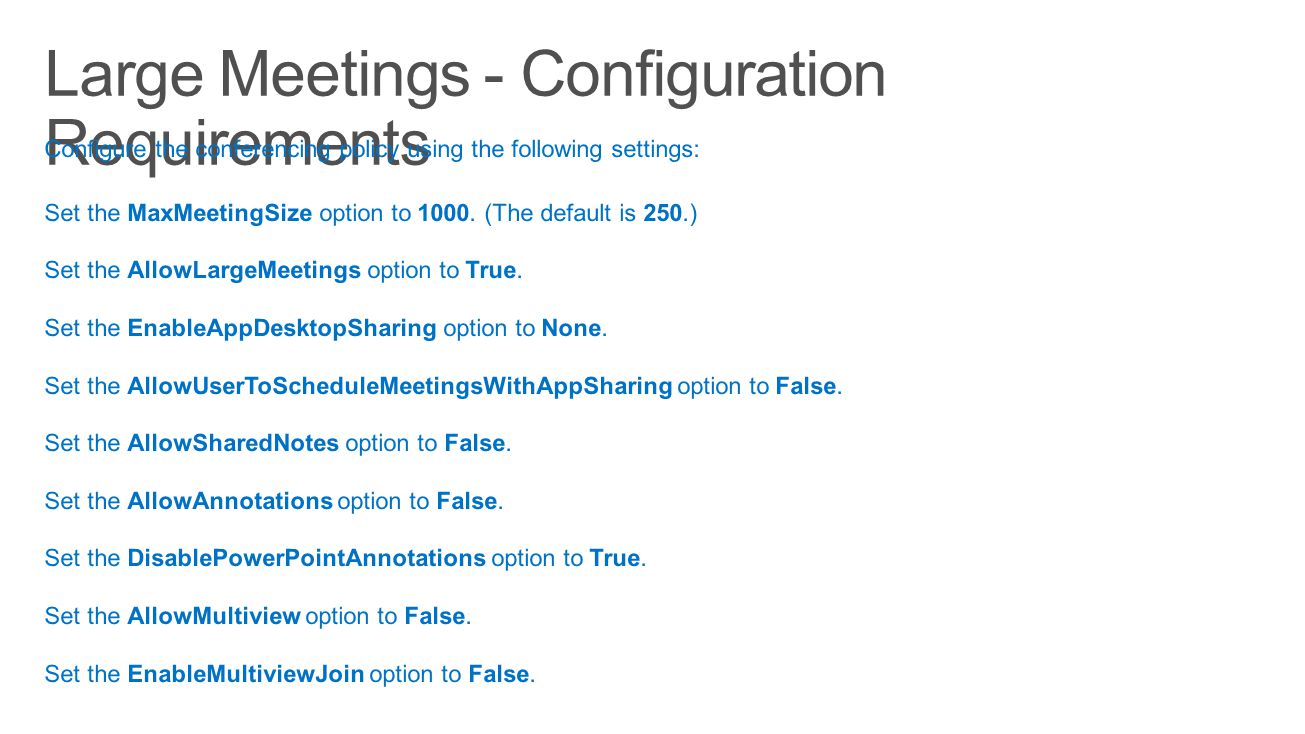The image size is (1305, 734).
Task: Select the EnableMultiviewJoin option name
Action: 246,674
